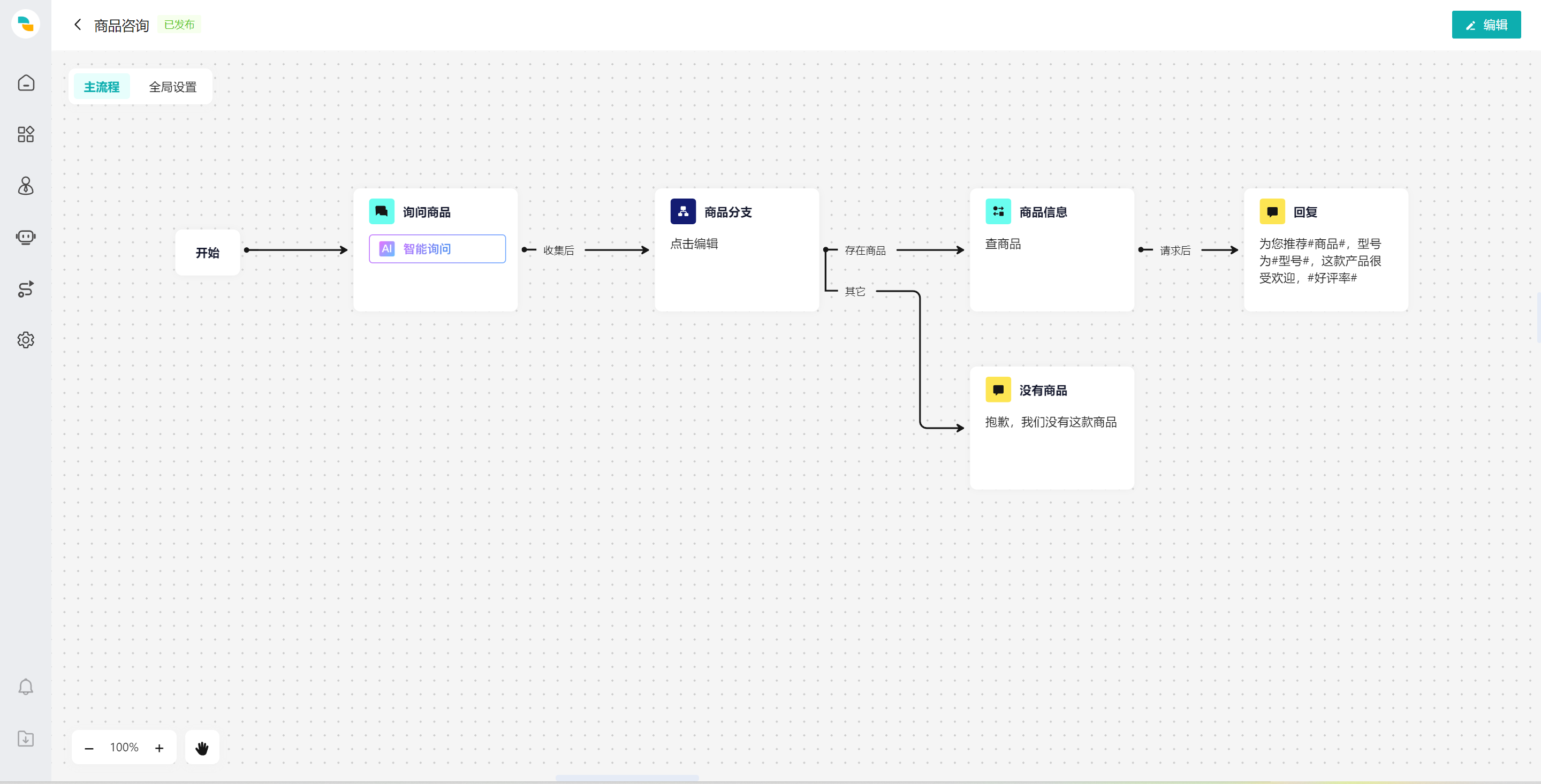Click the app logo in the sidebar
This screenshot has width=1541, height=784.
(26, 24)
